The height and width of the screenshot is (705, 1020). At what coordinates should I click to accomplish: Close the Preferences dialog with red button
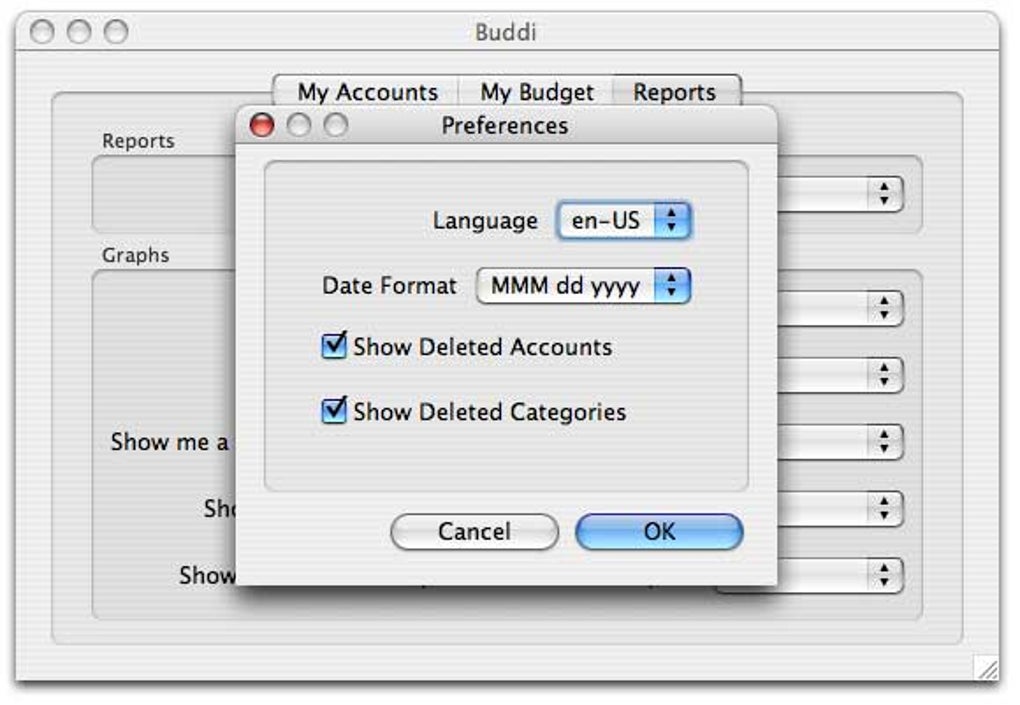click(262, 125)
